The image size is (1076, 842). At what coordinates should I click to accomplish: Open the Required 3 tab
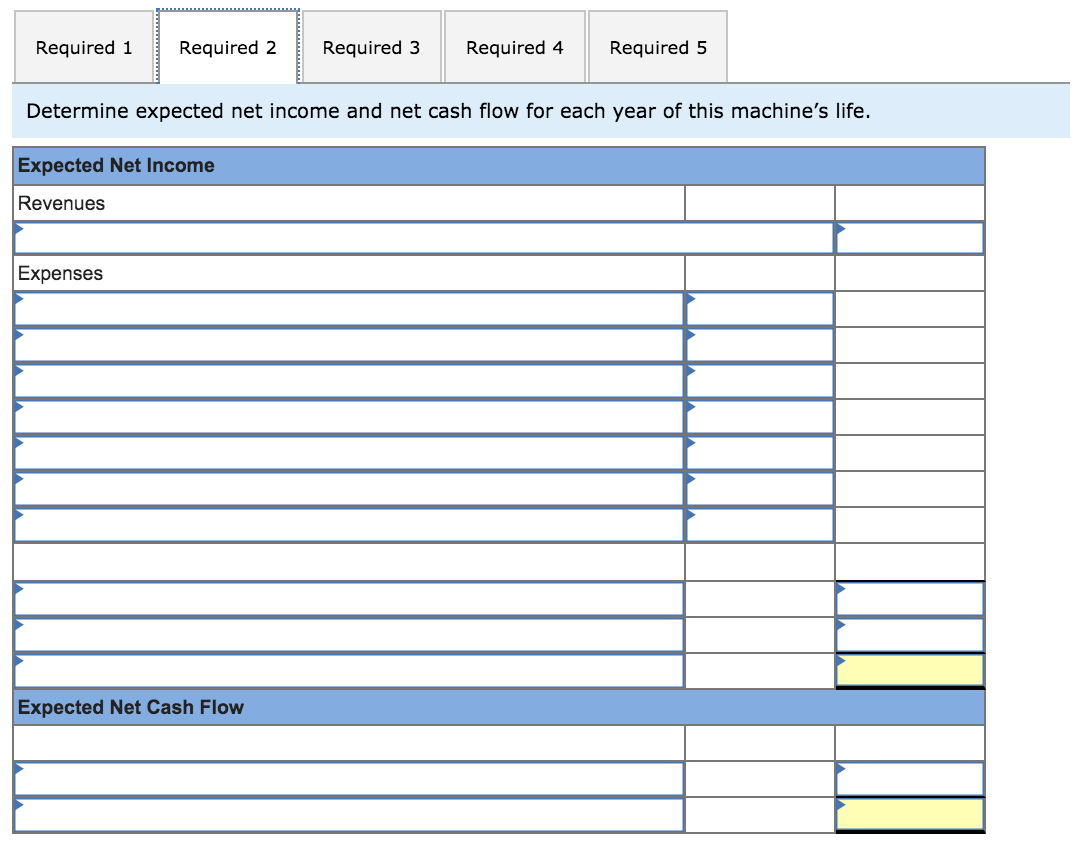371,47
